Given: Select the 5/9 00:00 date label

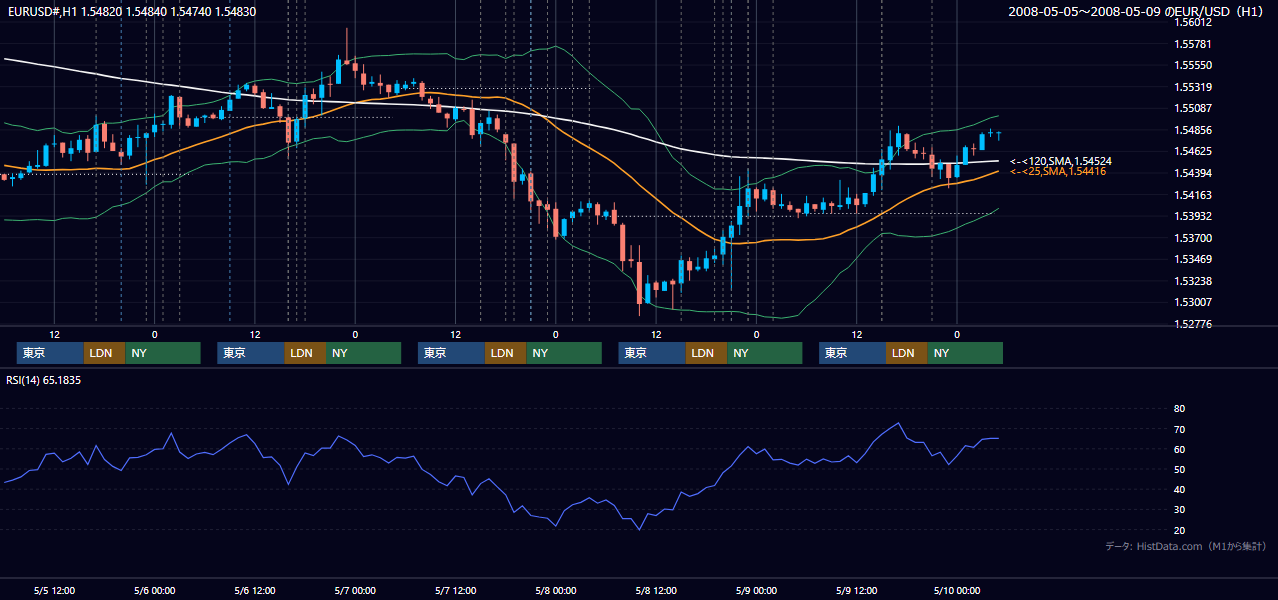Looking at the screenshot, I should [756, 590].
